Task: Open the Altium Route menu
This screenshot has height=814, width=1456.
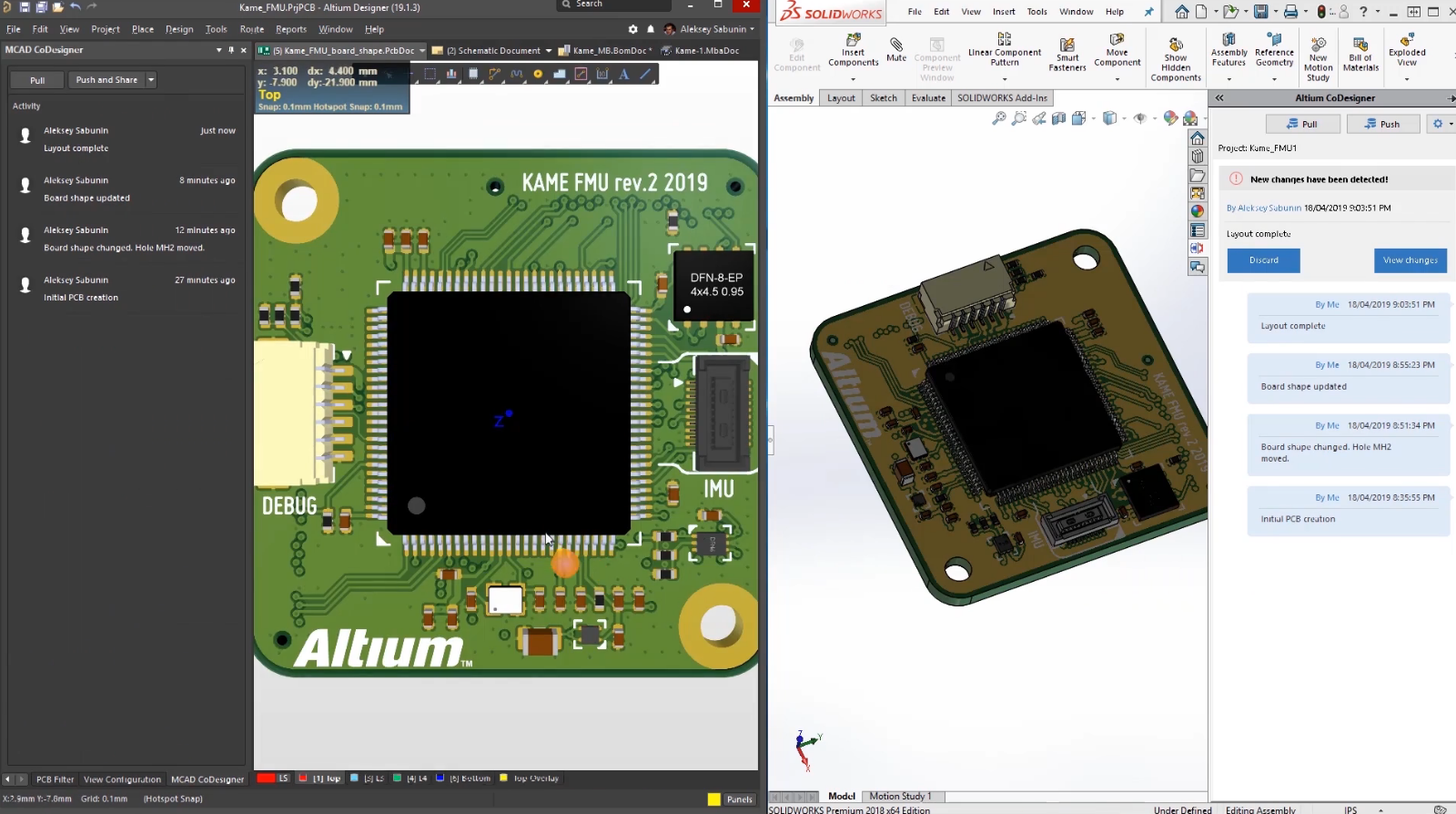Action: 252,29
